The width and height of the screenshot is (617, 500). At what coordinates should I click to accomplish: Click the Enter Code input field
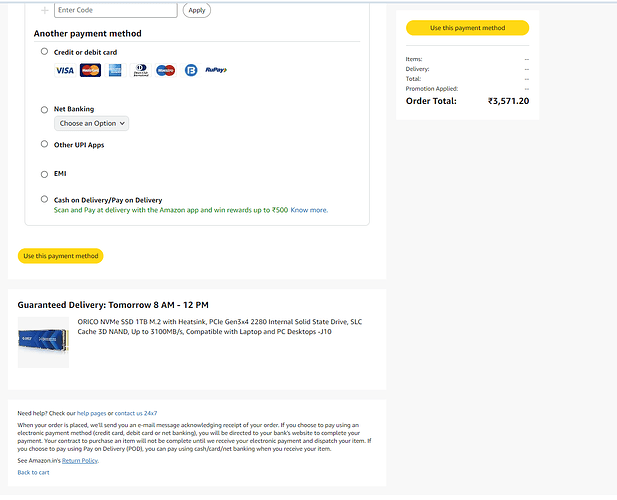click(116, 10)
